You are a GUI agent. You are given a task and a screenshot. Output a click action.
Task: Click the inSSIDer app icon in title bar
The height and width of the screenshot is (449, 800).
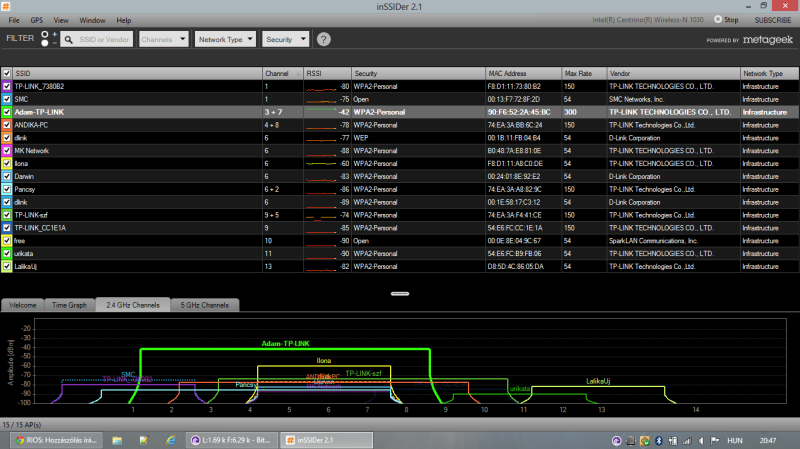pyautogui.click(x=6, y=6)
